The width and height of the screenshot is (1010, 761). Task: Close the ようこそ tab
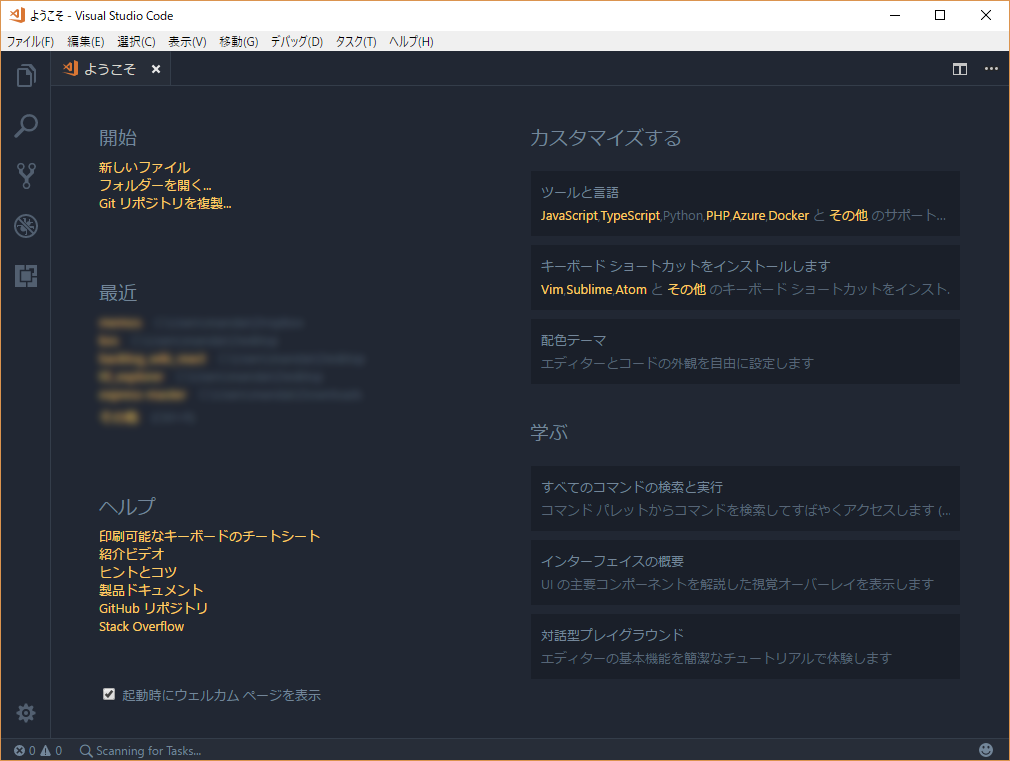(x=156, y=69)
